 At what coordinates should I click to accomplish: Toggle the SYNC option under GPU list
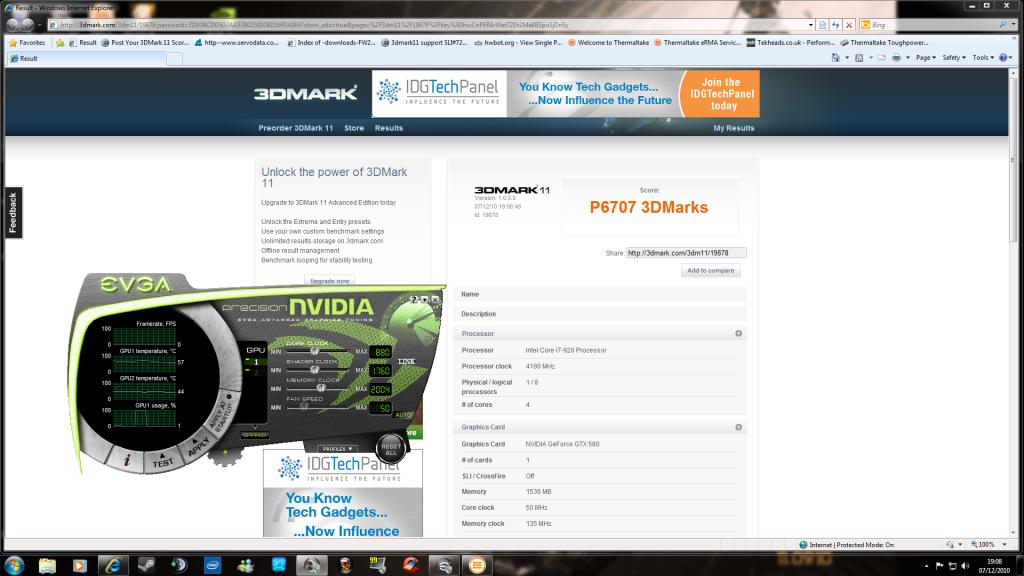point(256,434)
